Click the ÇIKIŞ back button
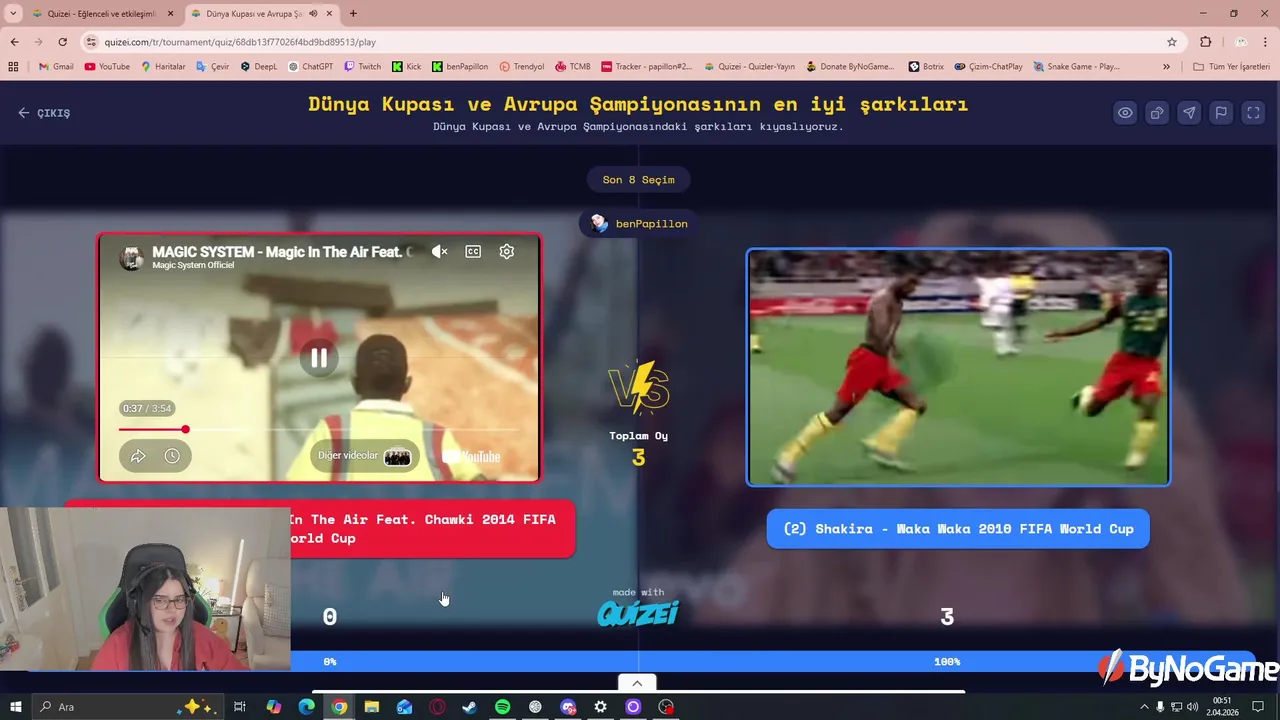The height and width of the screenshot is (720, 1280). (44, 113)
